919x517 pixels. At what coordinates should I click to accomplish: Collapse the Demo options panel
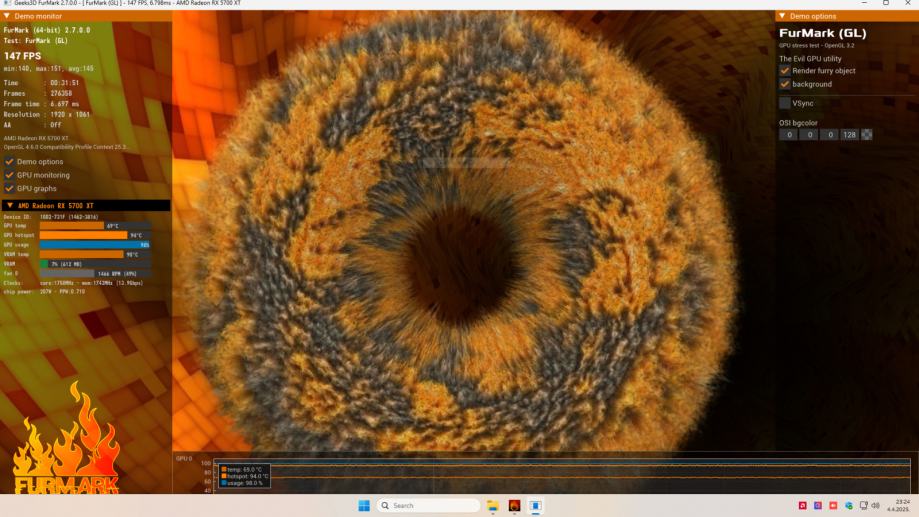(782, 16)
